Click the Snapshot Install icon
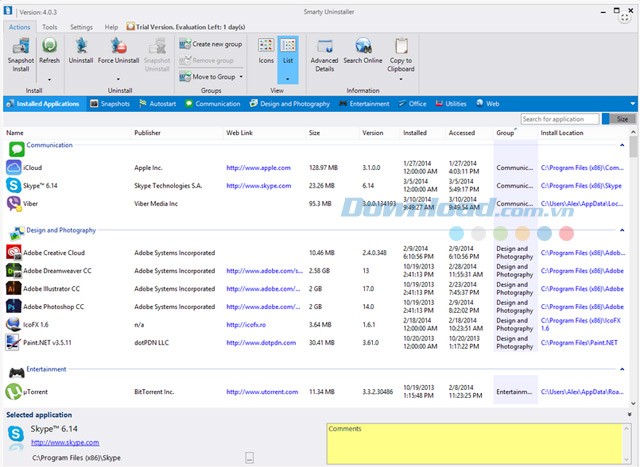The height and width of the screenshot is (467, 640). pyautogui.click(x=20, y=48)
